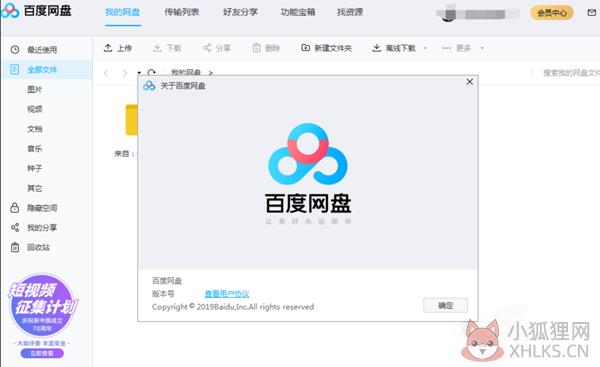Click the new folder icon in toolbar
This screenshot has width=600, height=367.
tap(305, 48)
